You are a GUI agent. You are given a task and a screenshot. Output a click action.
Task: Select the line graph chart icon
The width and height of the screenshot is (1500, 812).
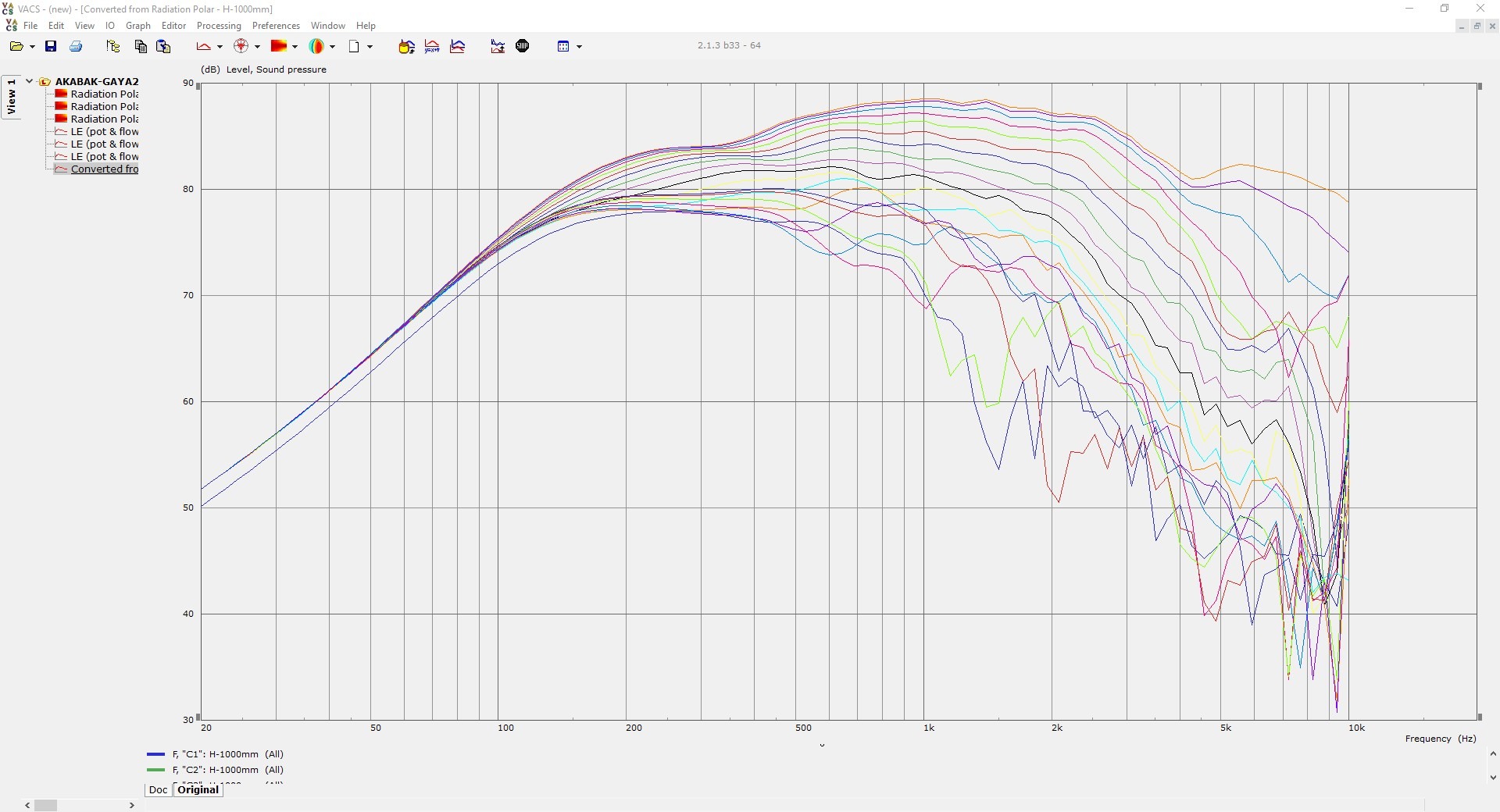click(203, 46)
